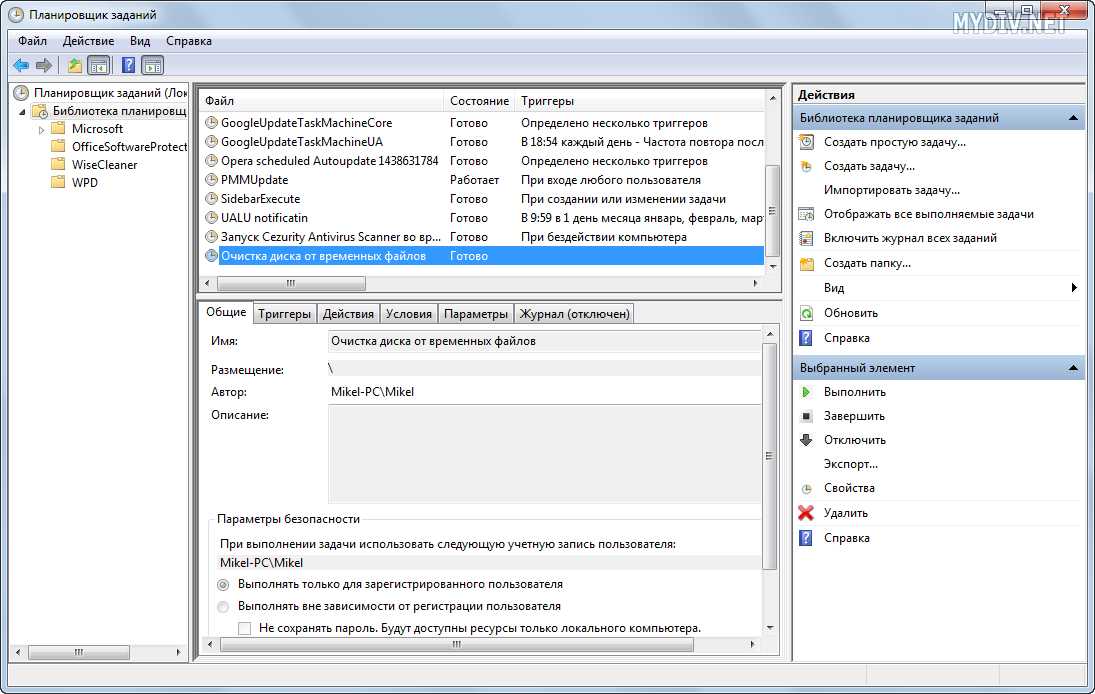Click the blue Help toolbar icon

point(128,66)
